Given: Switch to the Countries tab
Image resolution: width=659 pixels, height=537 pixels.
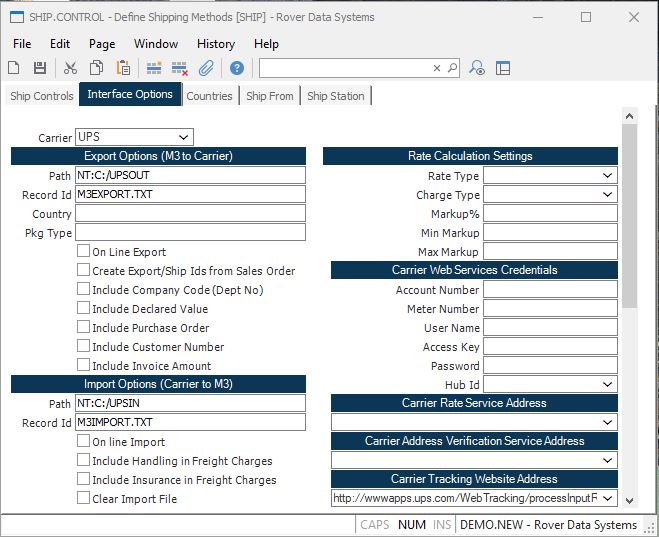Looking at the screenshot, I should 209,96.
